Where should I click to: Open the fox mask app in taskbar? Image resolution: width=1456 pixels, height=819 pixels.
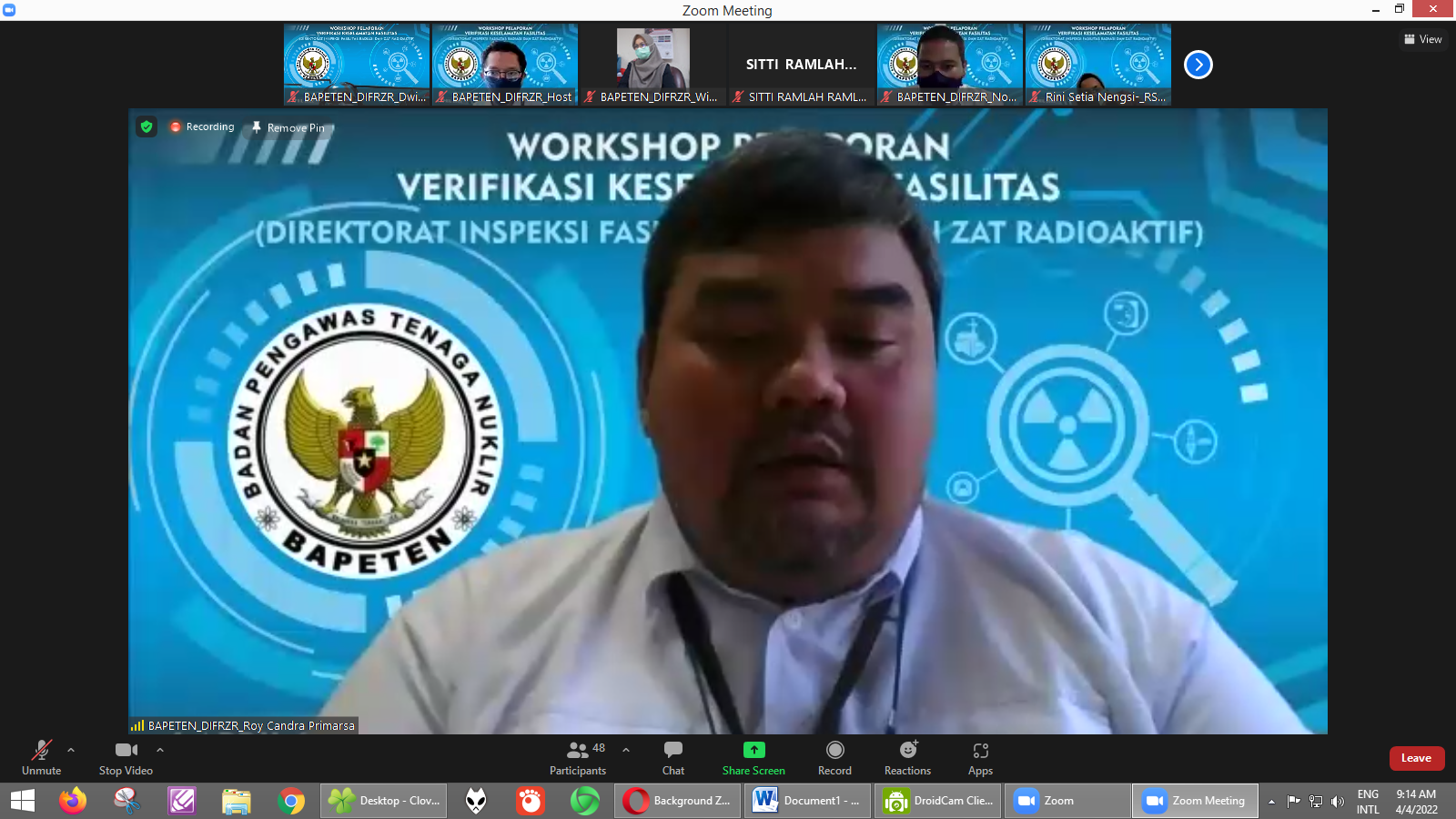click(476, 801)
